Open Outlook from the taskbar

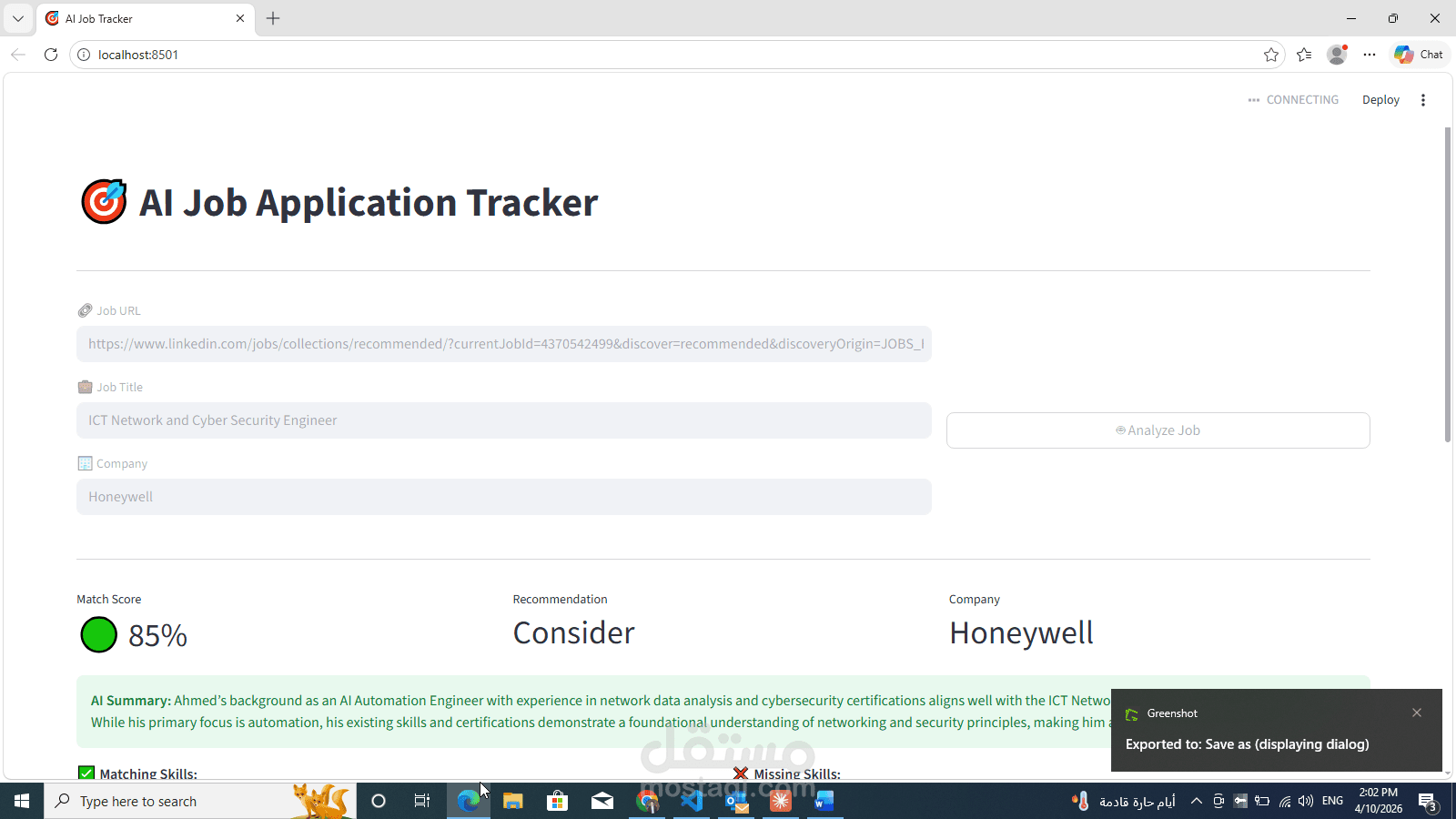click(x=736, y=801)
